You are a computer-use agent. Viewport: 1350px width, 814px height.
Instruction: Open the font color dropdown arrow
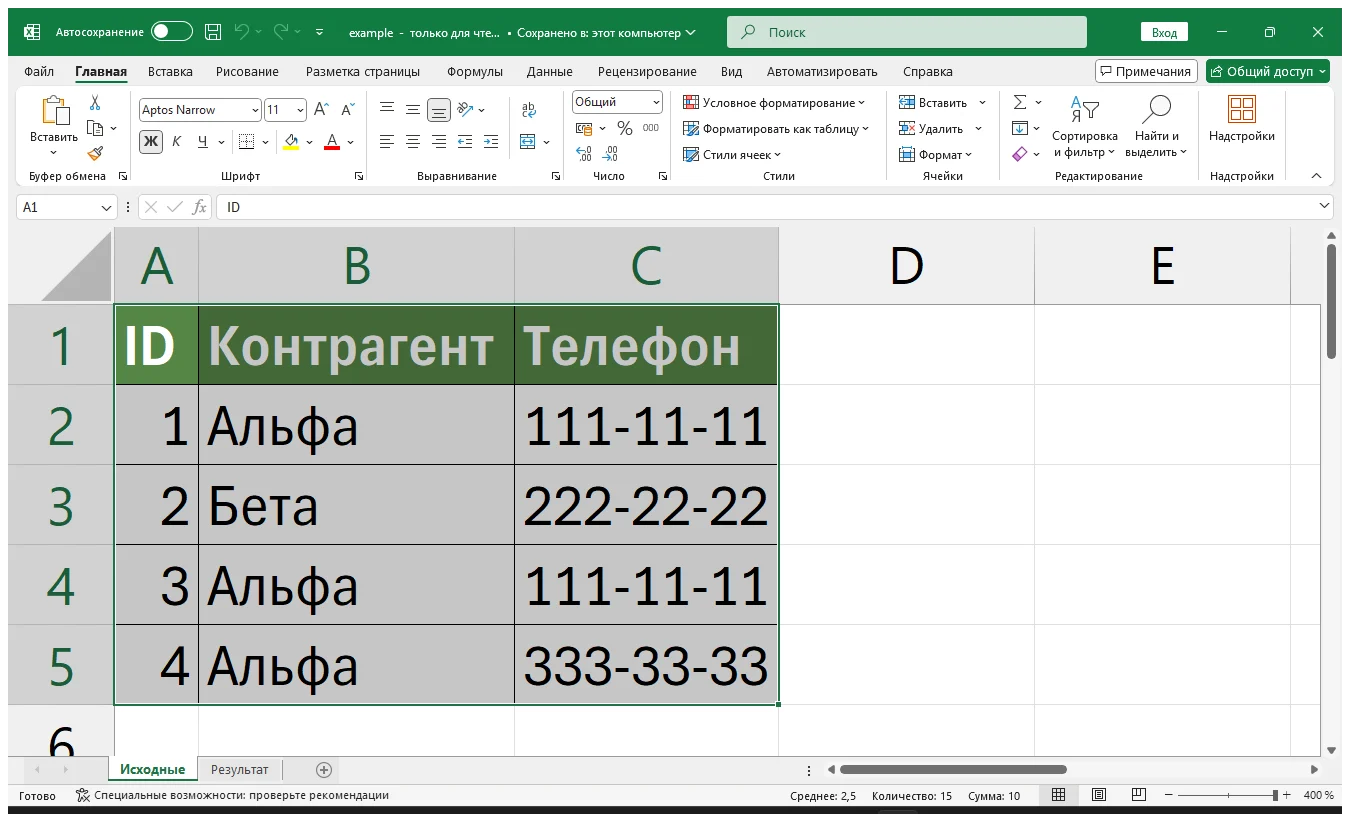coord(351,142)
